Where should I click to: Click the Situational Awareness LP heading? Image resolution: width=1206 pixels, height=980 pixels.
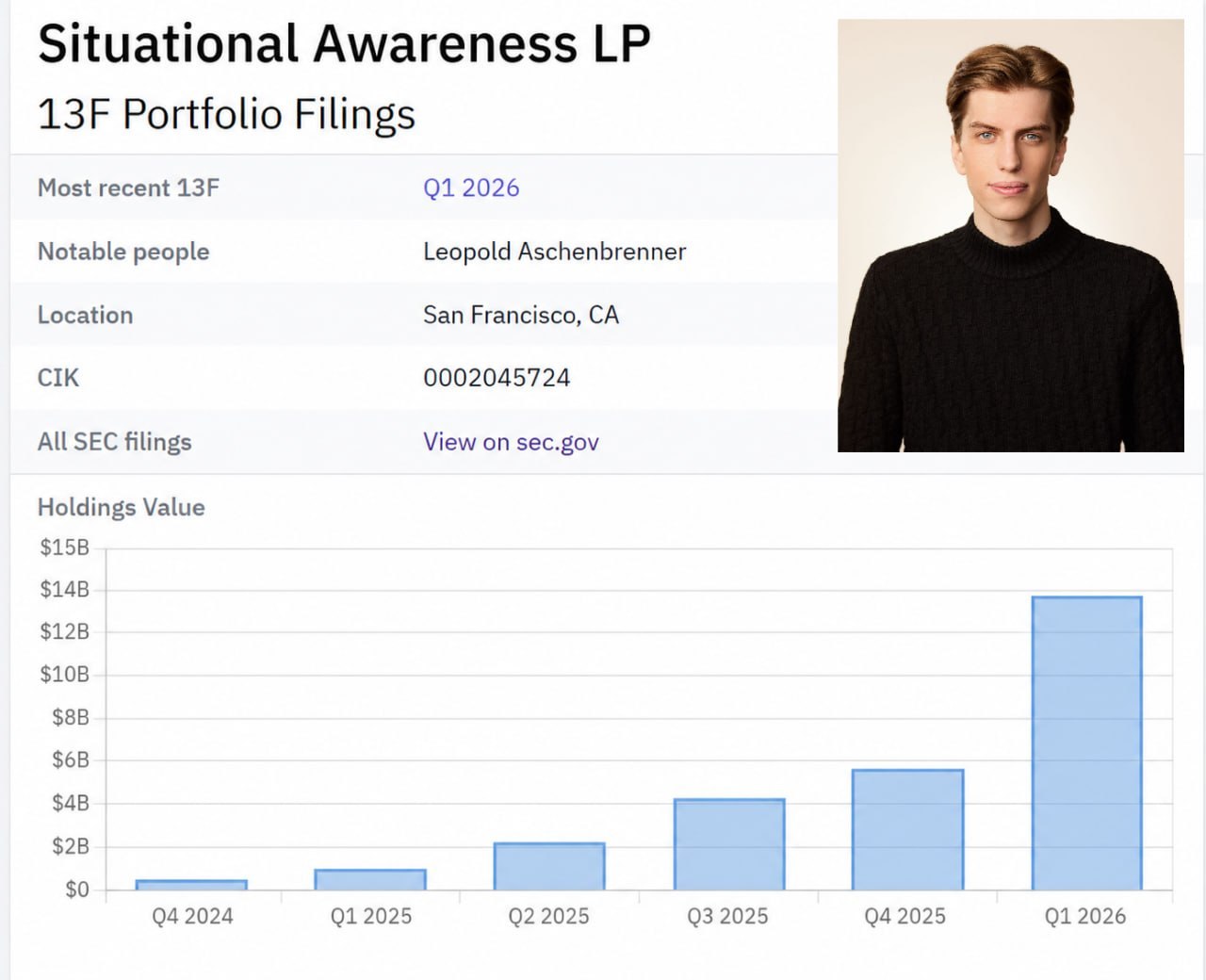pos(344,44)
